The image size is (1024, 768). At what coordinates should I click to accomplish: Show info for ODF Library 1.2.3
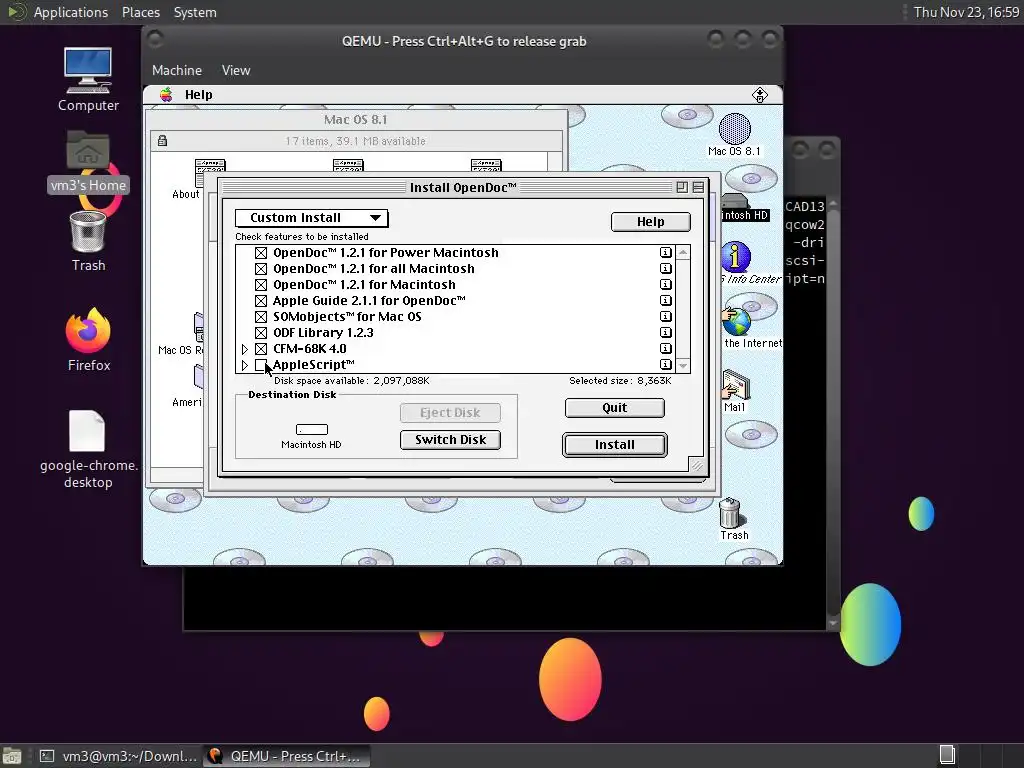665,332
